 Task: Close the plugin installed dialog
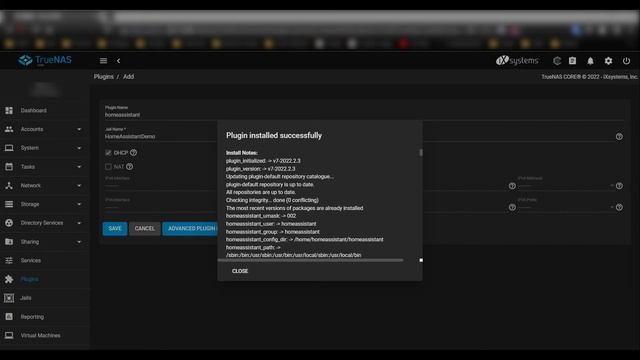coord(240,271)
